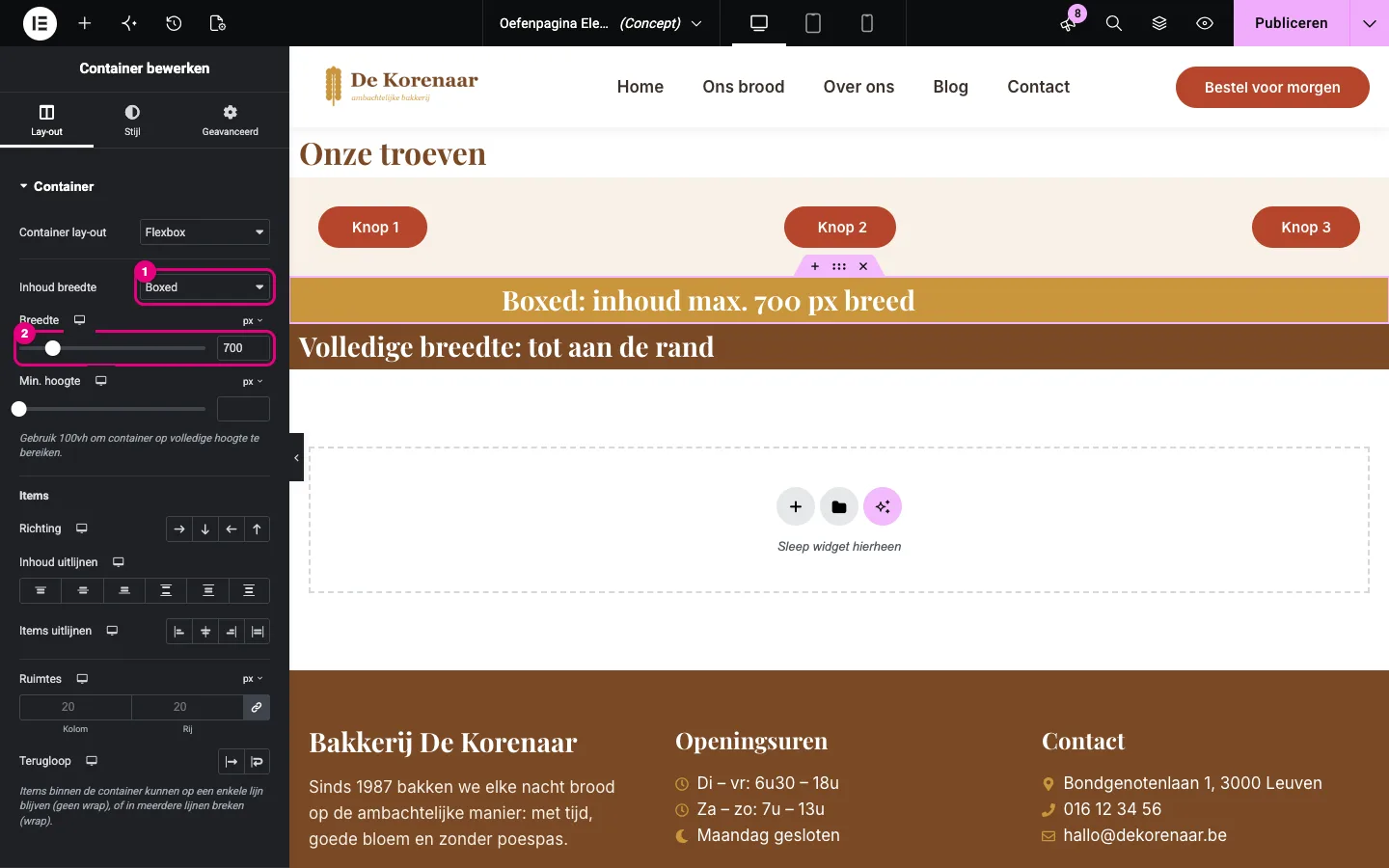1389x868 pixels.
Task: Open the Elementor main menu logo
Action: click(40, 23)
